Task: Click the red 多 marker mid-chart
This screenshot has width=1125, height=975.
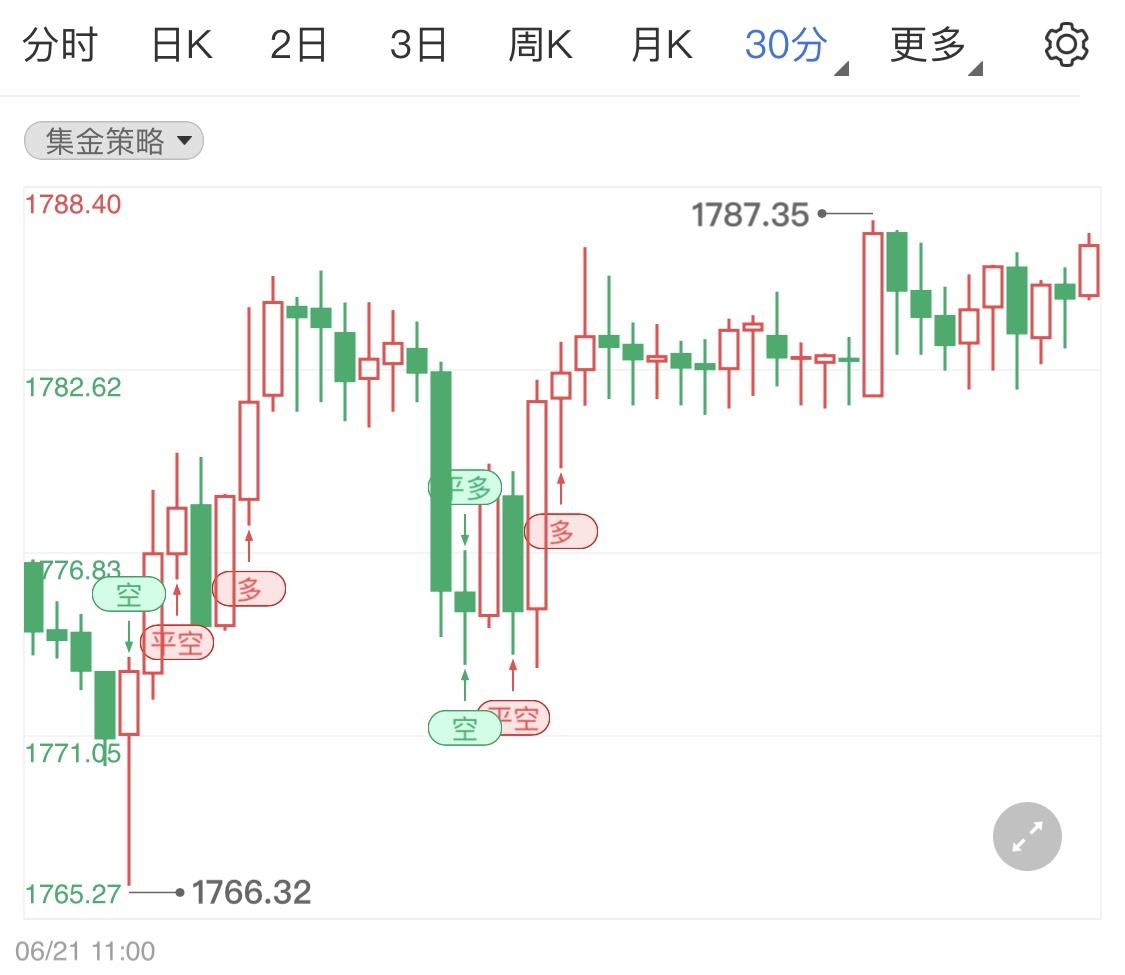Action: point(561,532)
